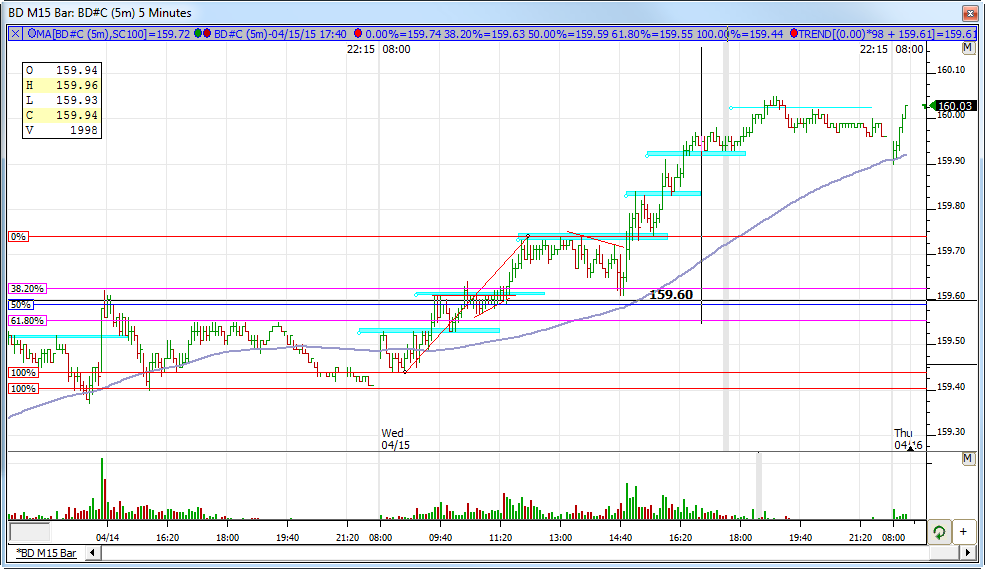Click the plus add button beside refresh
This screenshot has height=569, width=985.
point(964,533)
